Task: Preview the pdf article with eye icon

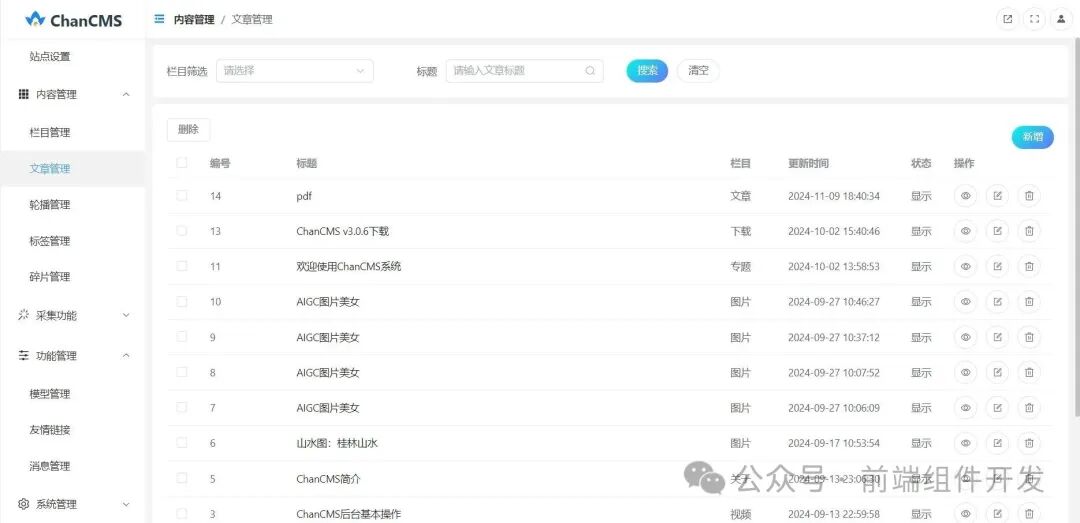Action: coord(966,196)
